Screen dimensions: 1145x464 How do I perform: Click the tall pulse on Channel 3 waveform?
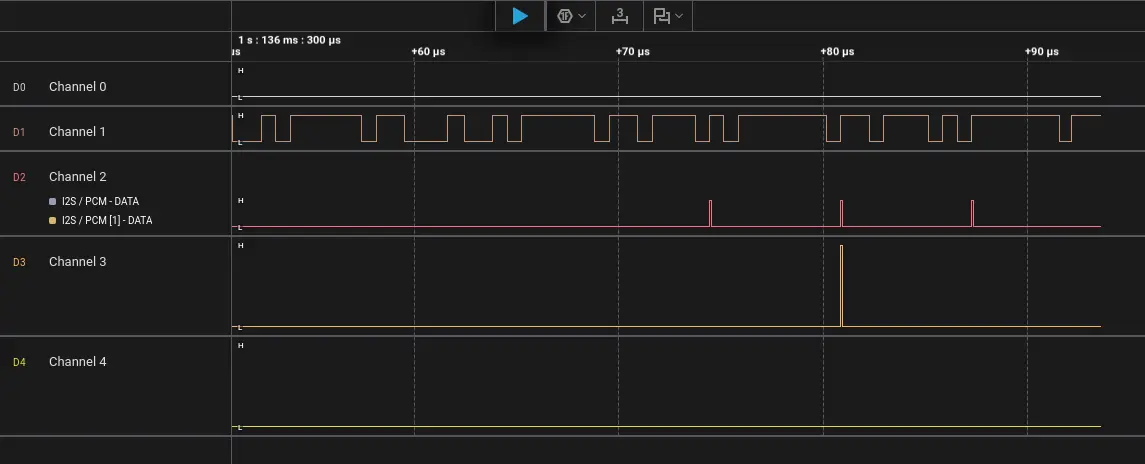tap(842, 285)
